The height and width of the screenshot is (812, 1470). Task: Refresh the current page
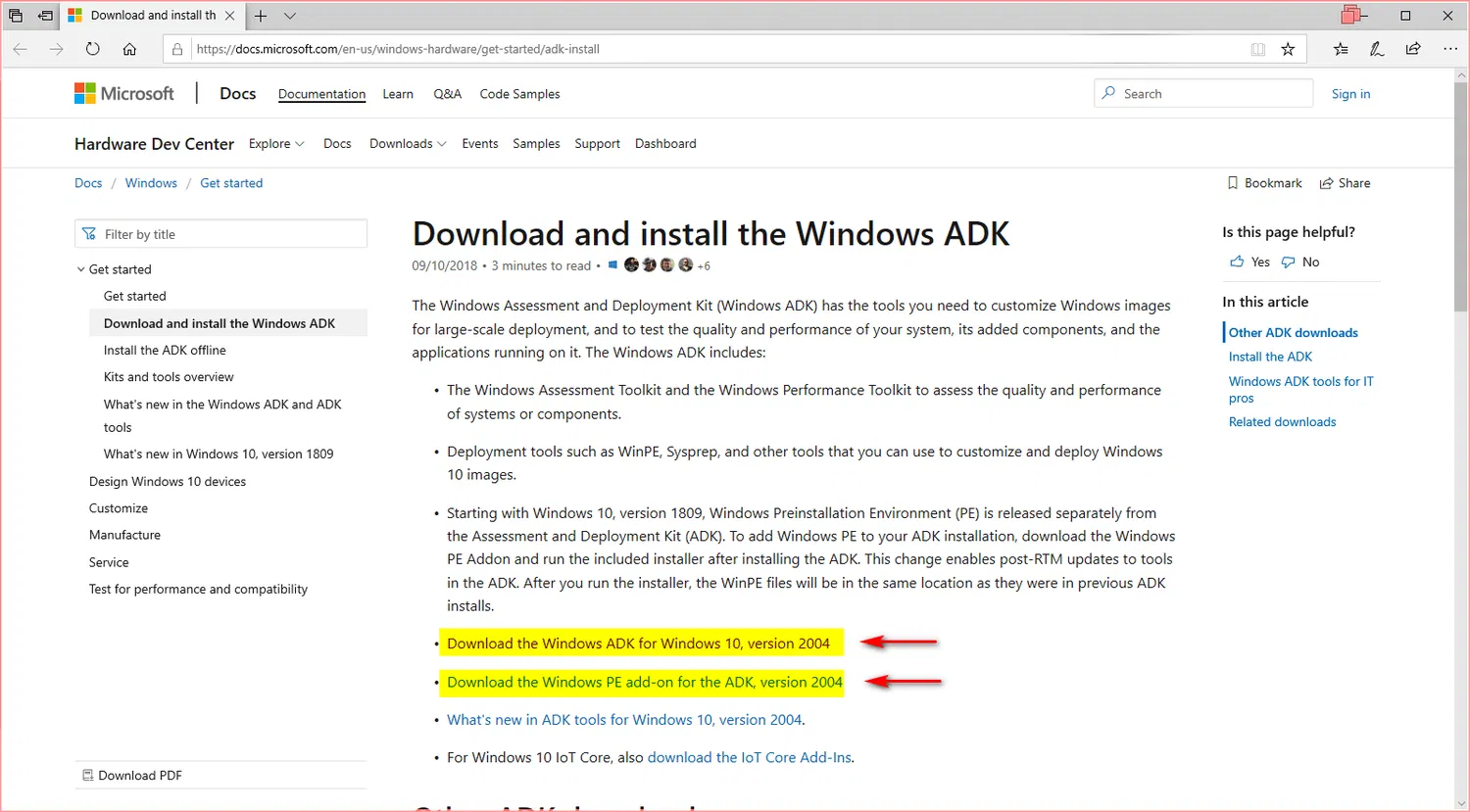[93, 49]
